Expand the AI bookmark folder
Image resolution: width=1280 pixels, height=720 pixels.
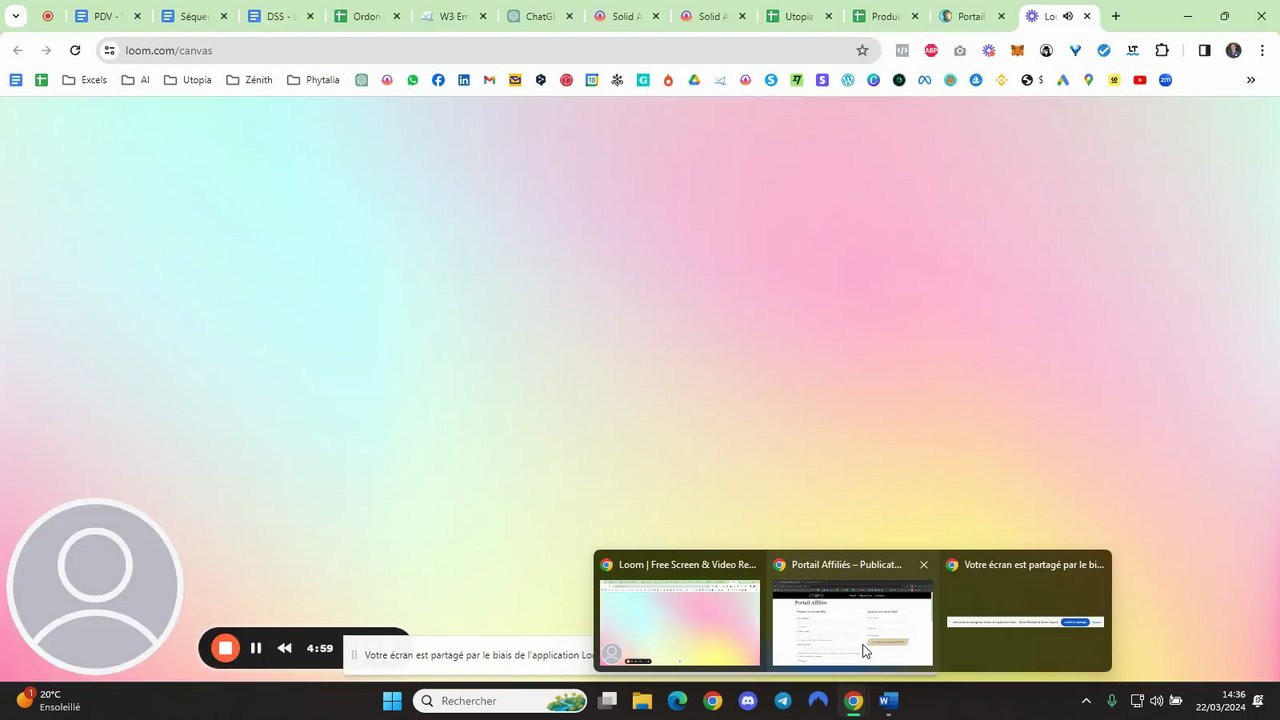click(x=135, y=80)
